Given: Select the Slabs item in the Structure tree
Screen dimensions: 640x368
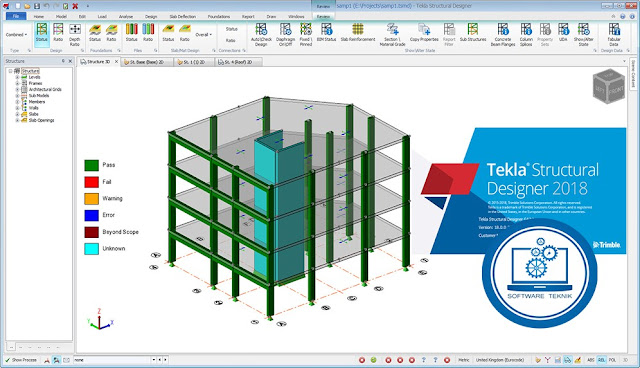Looking at the screenshot, I should pyautogui.click(x=33, y=114).
